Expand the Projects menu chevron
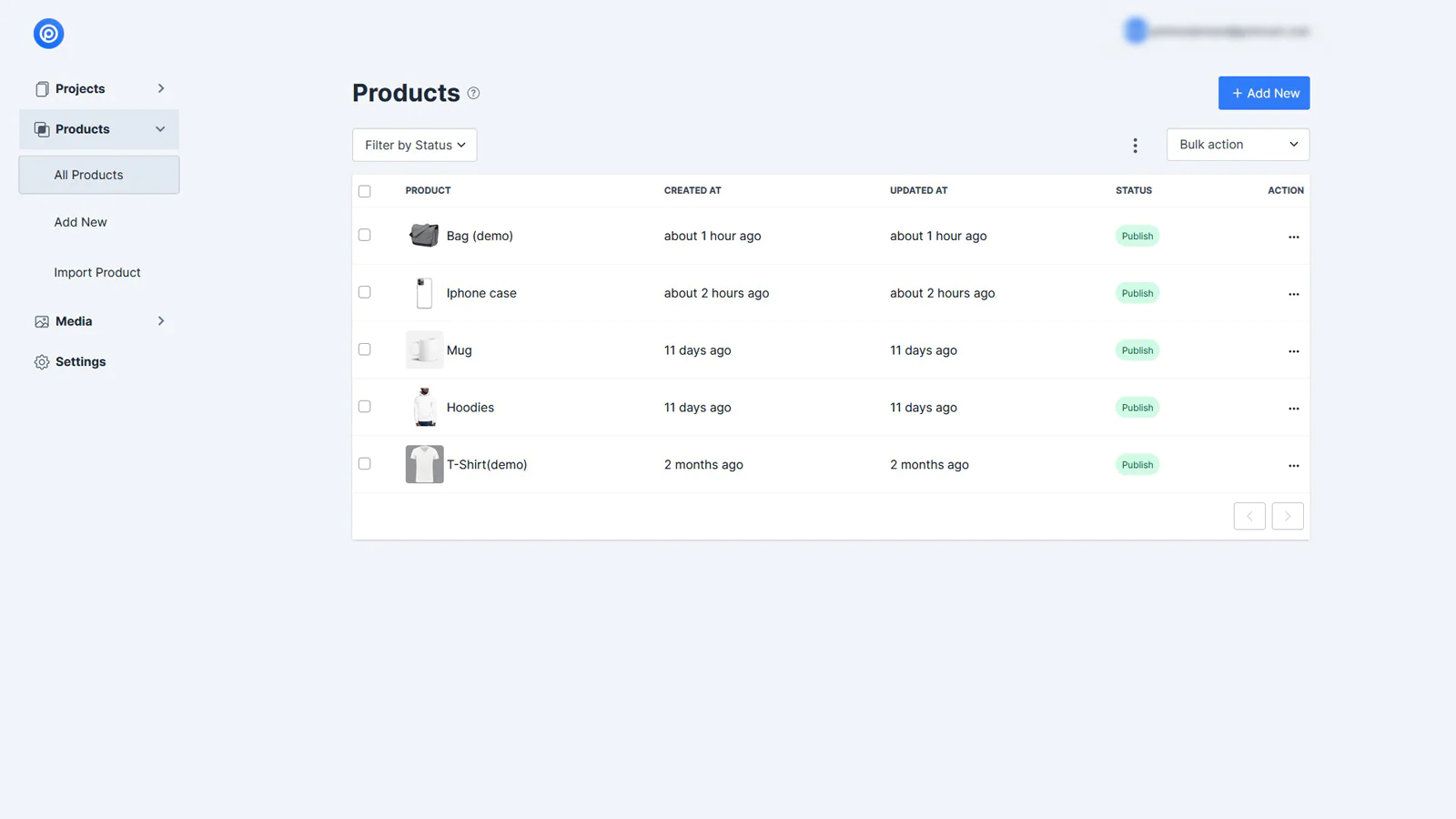 161,88
